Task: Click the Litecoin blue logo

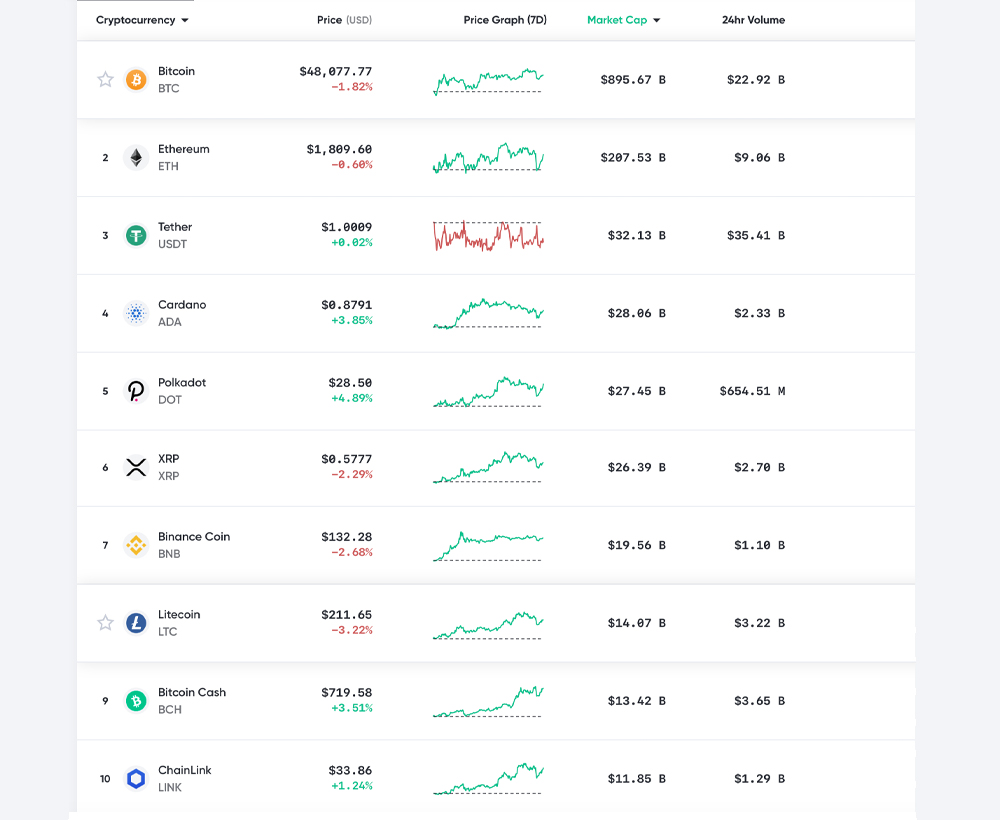Action: (136, 623)
